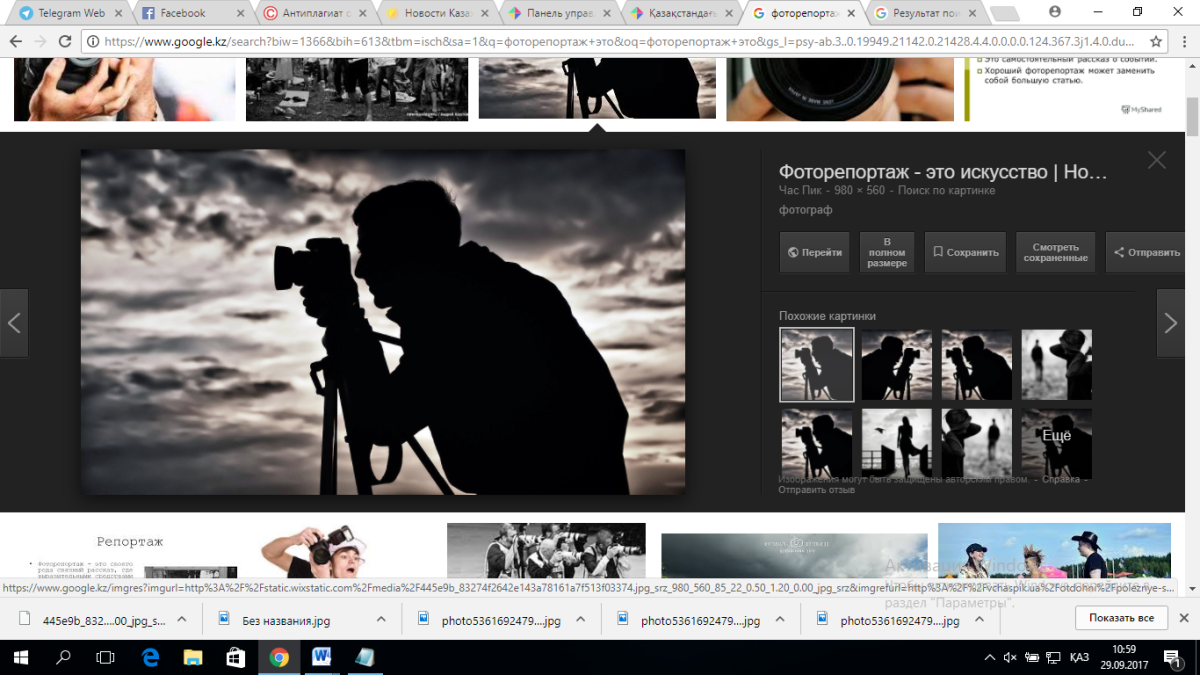Close the downloads bar
Viewport: 1200px width, 675px height.
pyautogui.click(x=1184, y=619)
